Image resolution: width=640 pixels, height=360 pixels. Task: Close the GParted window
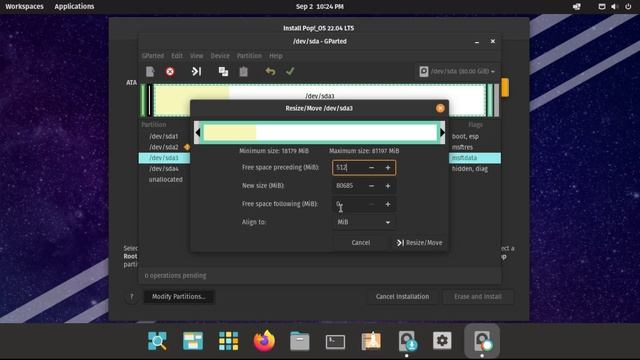click(x=493, y=41)
